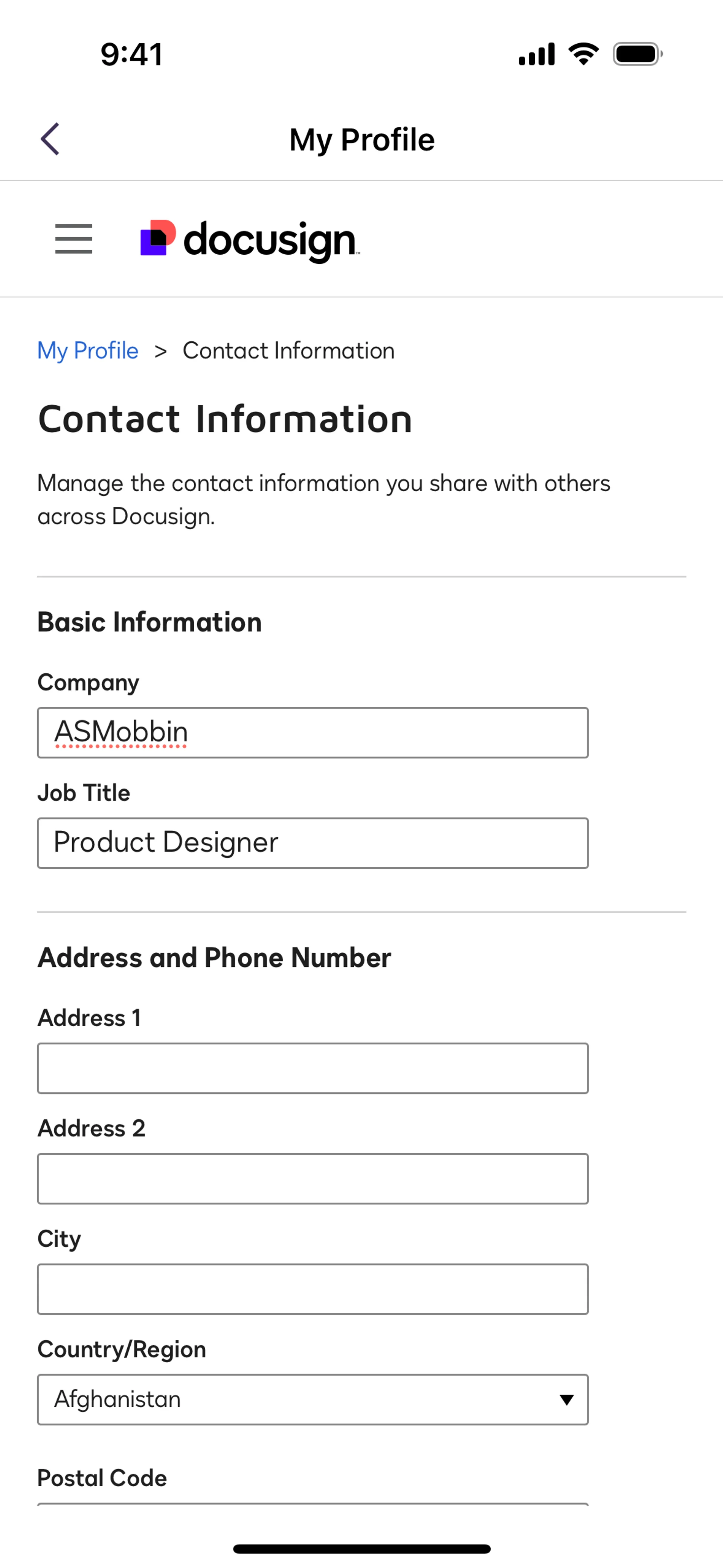The height and width of the screenshot is (1568, 723).
Task: Tap the 9:41 clock in status bar
Action: [x=131, y=54]
